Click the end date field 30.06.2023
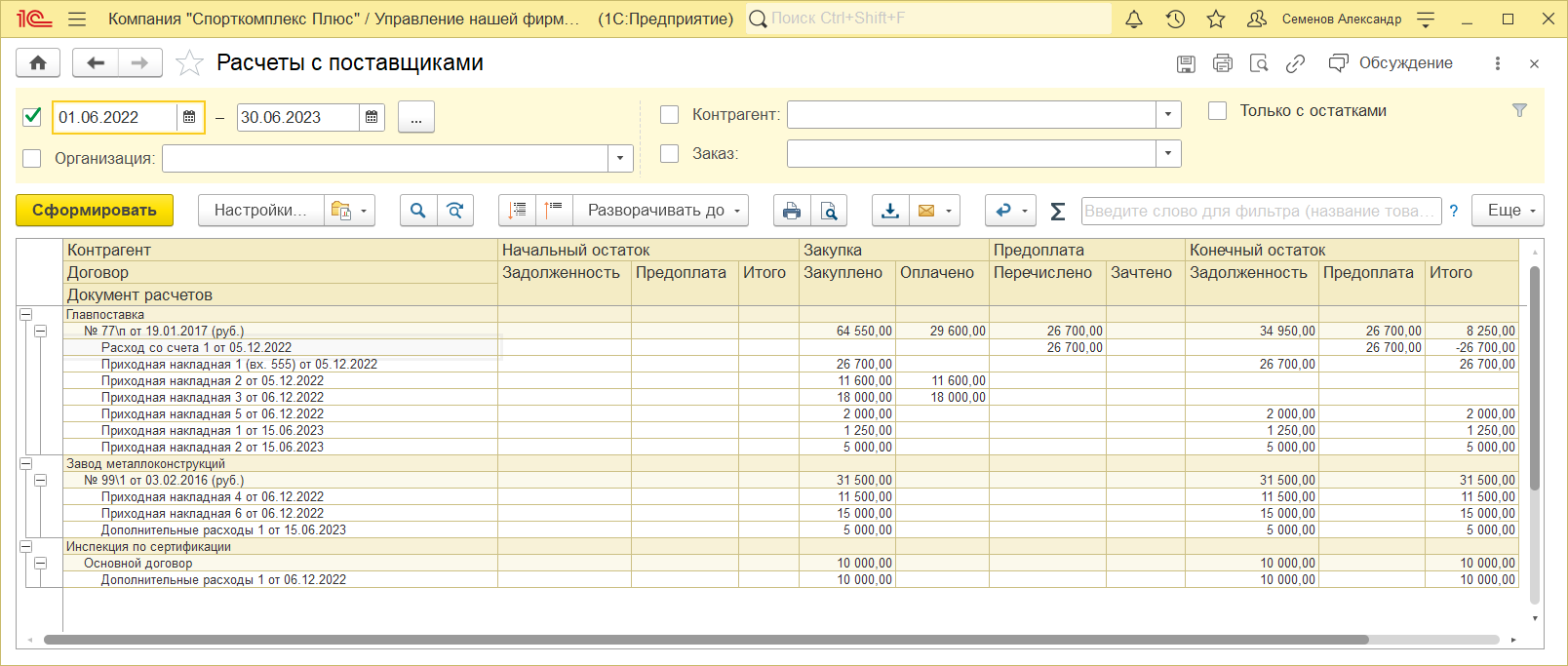1568x666 pixels. point(297,117)
